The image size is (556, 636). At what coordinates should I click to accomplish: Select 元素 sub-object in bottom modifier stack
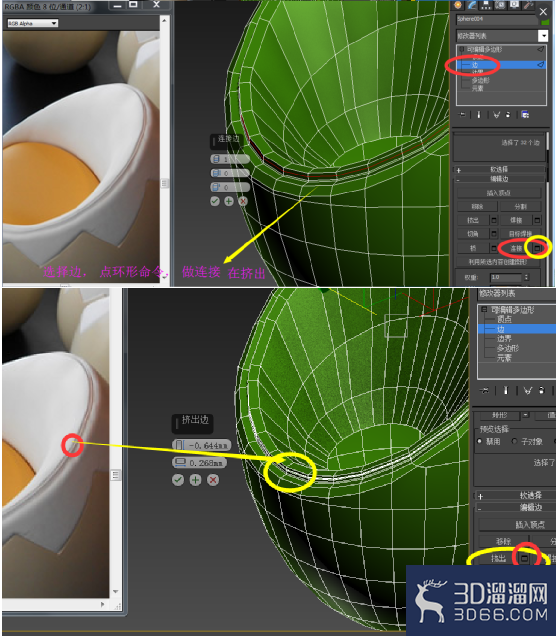tap(504, 358)
